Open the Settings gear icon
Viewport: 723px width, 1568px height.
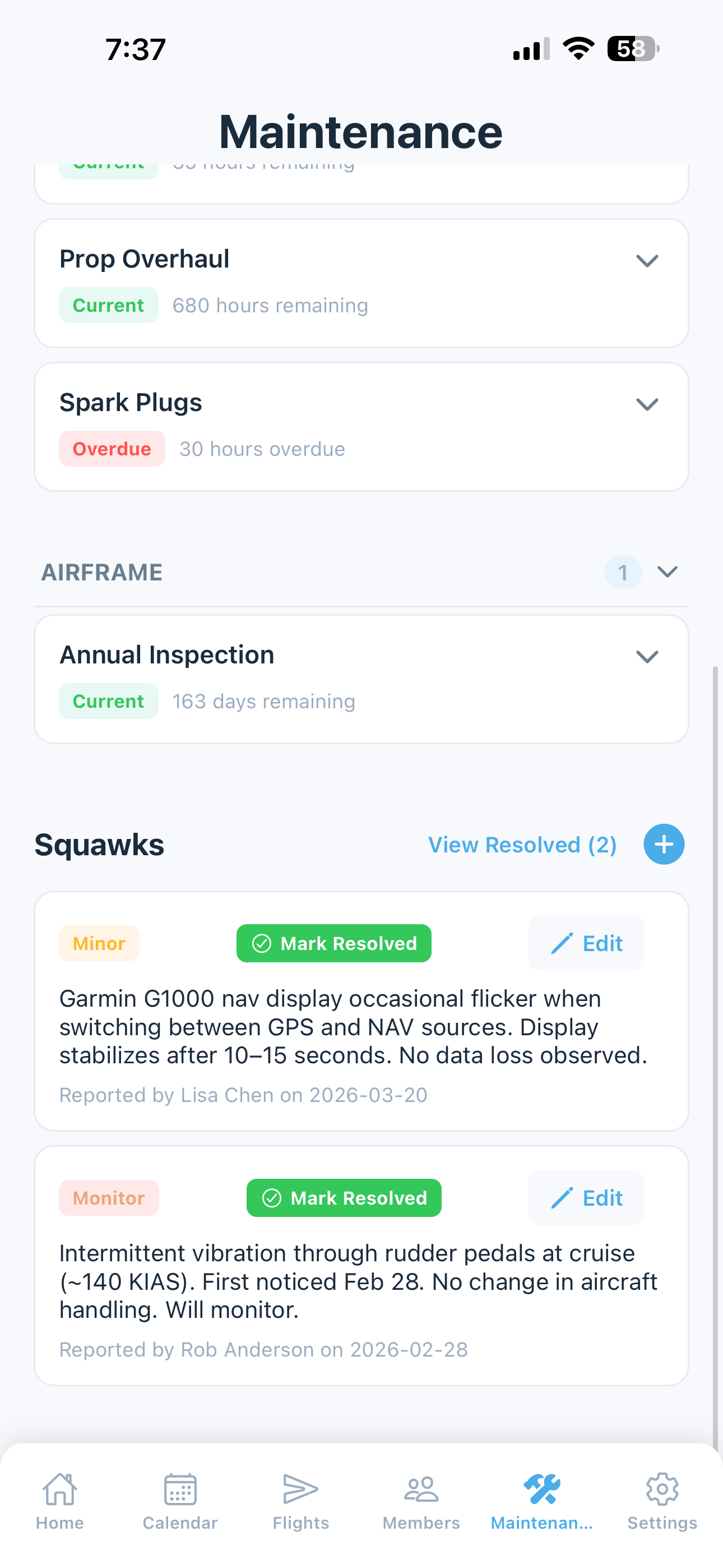pyautogui.click(x=662, y=1490)
